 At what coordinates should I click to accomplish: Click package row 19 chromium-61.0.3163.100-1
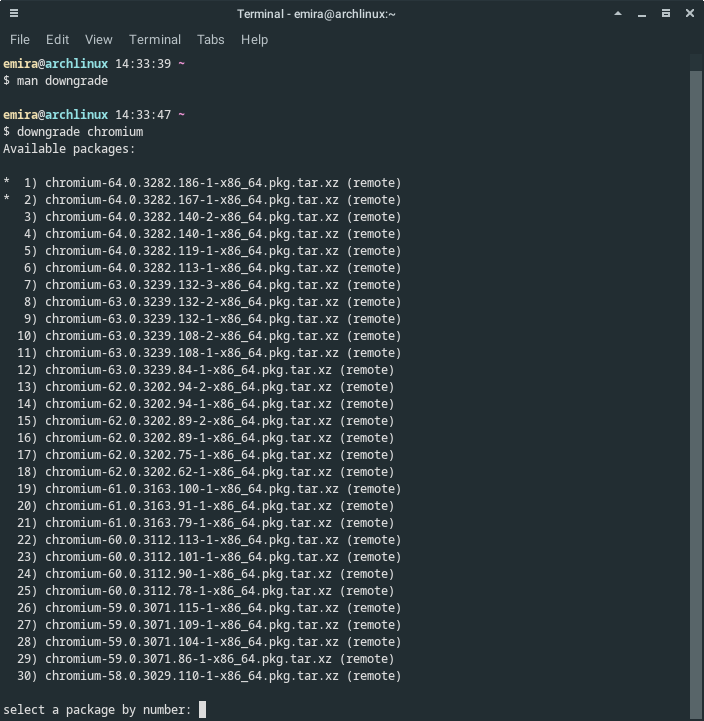coord(209,489)
